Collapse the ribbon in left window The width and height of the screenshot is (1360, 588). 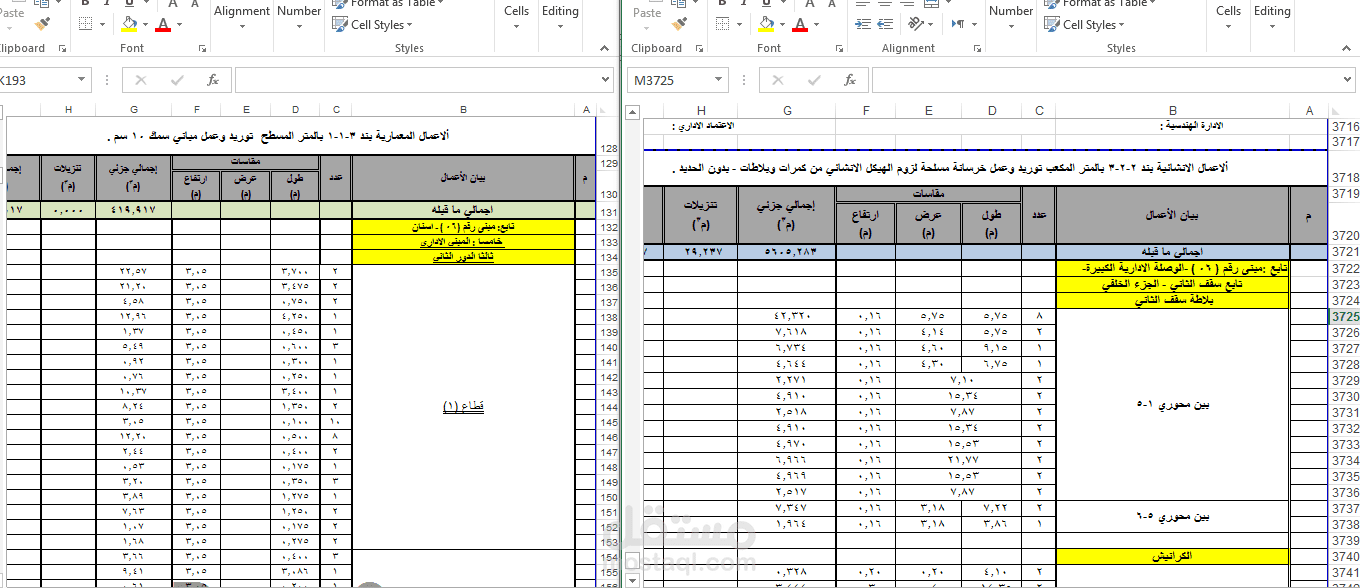[605, 48]
